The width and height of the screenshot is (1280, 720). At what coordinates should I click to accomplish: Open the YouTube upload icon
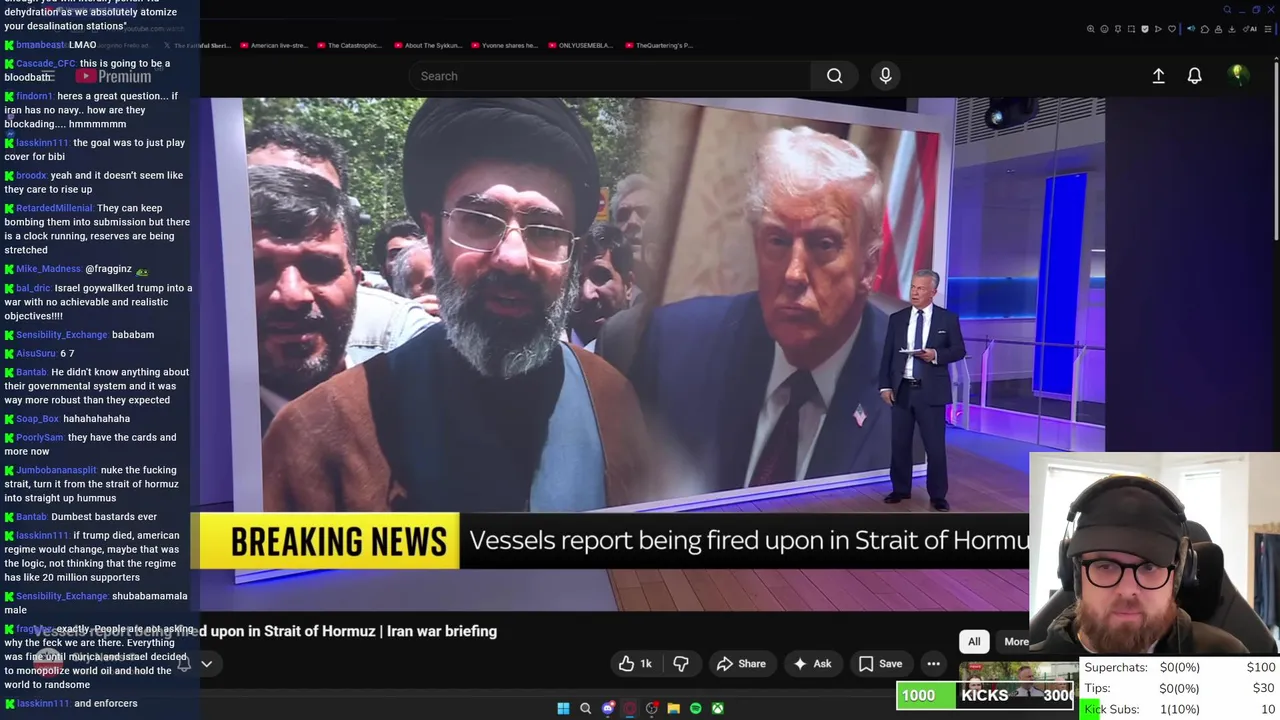click(x=1158, y=76)
